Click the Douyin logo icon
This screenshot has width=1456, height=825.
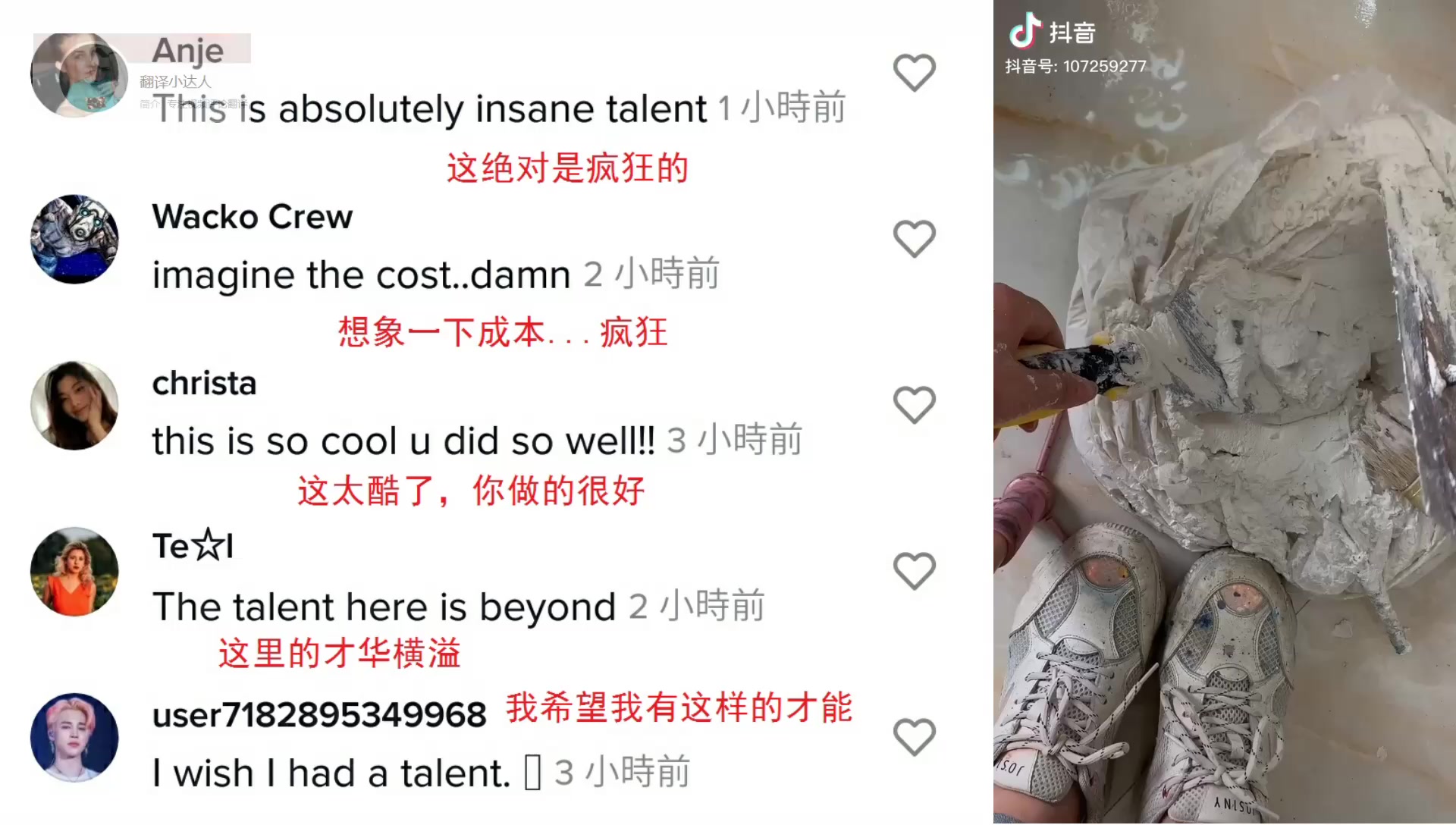pos(1025,31)
